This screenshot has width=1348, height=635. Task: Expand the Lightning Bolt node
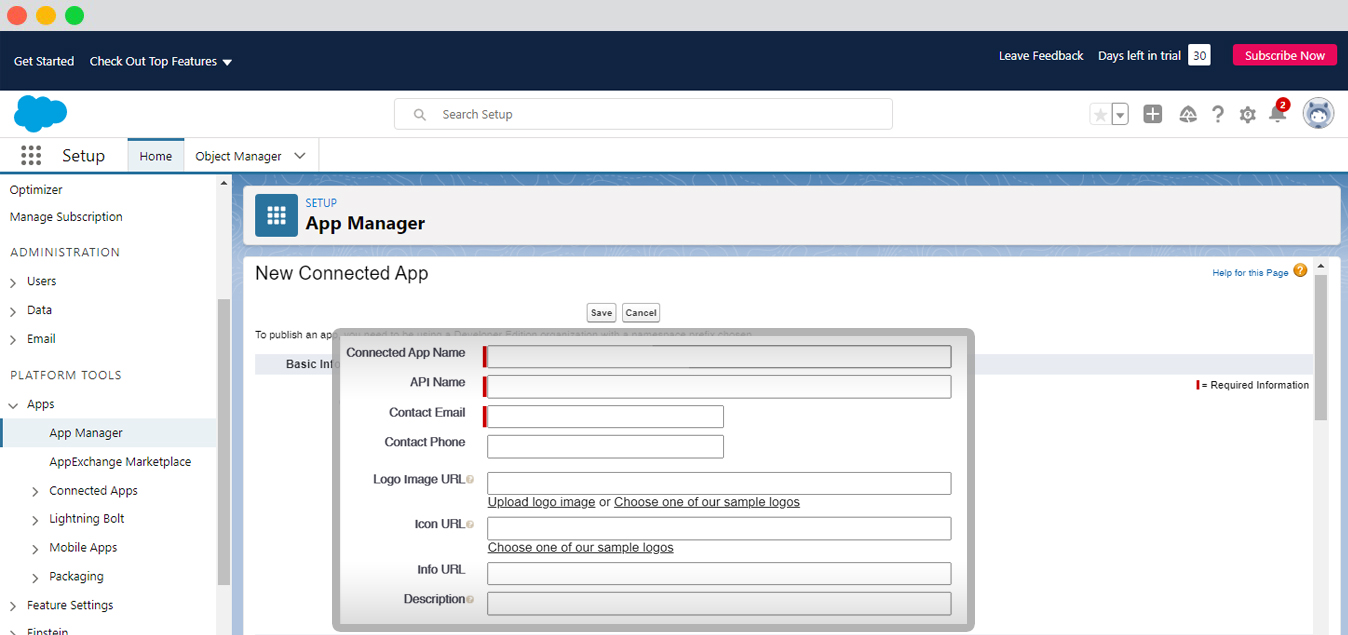(x=35, y=520)
